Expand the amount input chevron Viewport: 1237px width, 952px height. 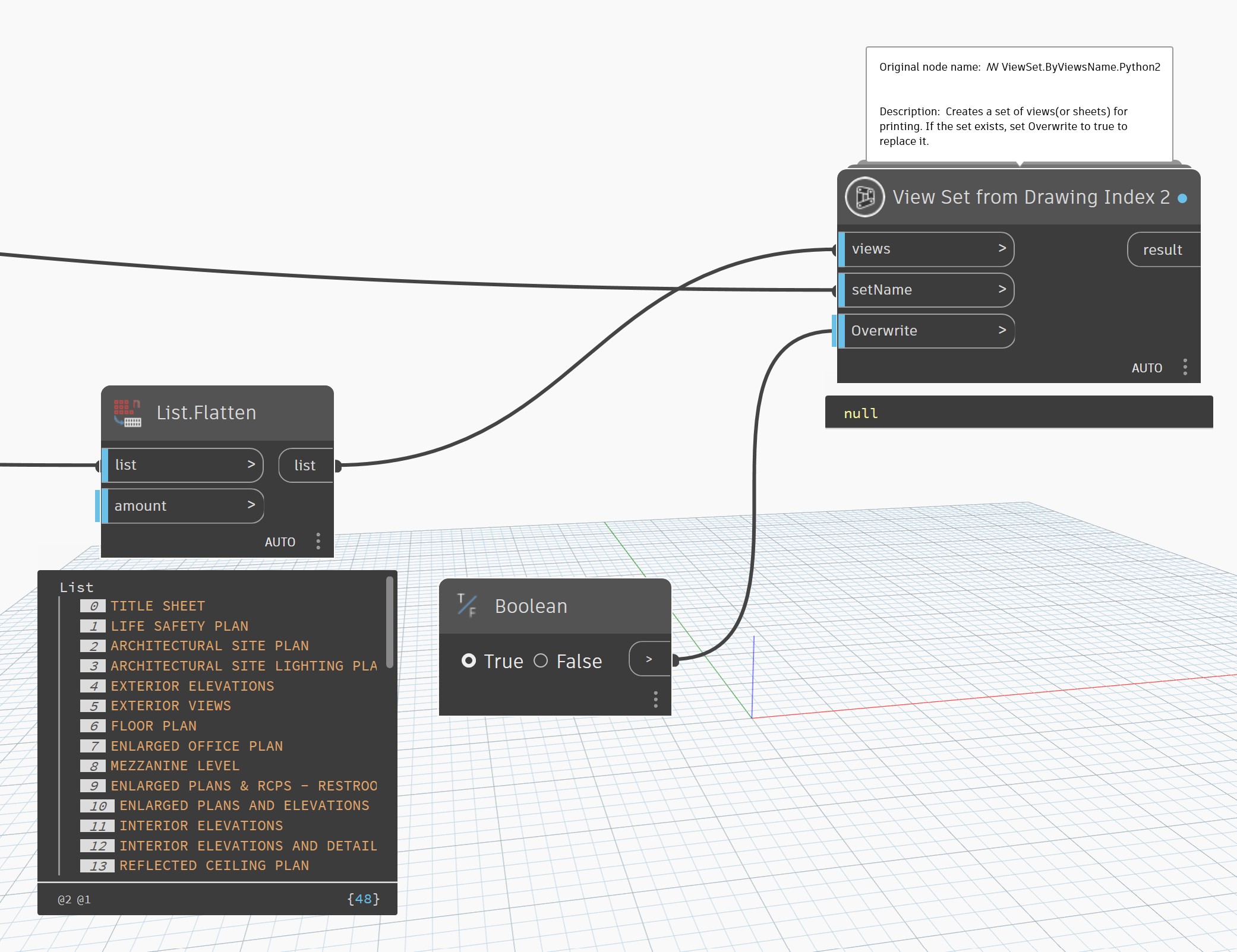tap(252, 505)
